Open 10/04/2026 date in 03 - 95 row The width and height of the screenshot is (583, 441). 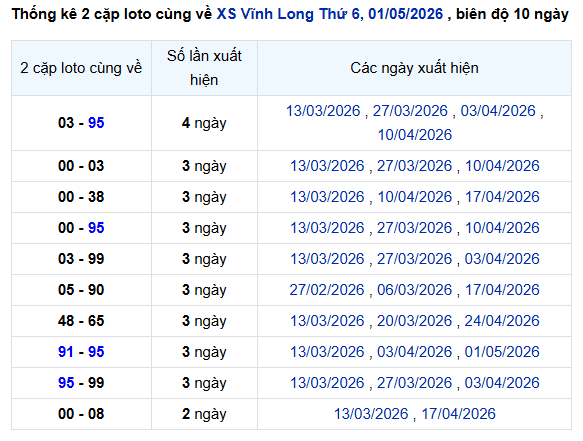[x=415, y=135]
